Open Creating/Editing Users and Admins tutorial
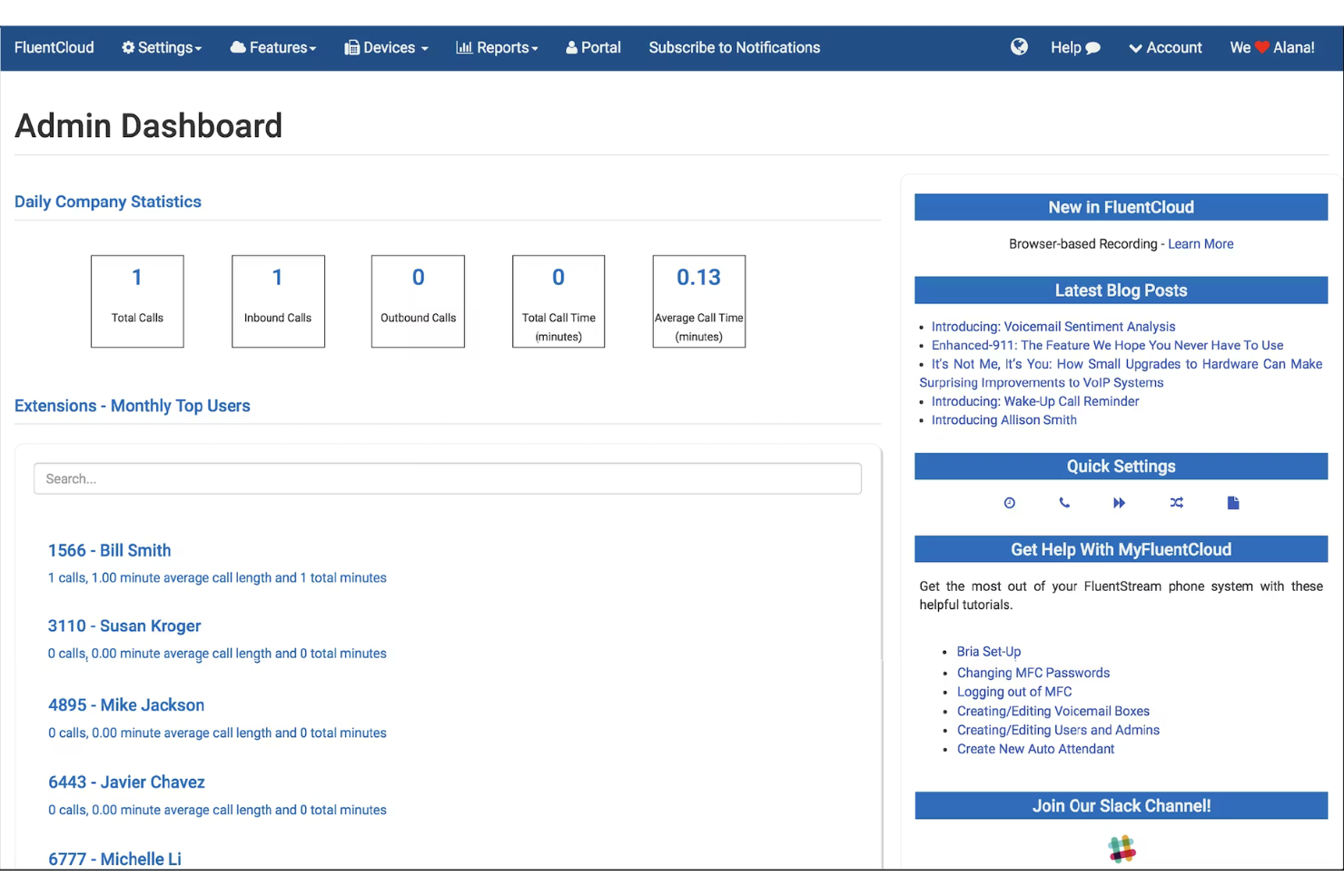Viewport: 1344px width, 896px height. click(x=1058, y=730)
